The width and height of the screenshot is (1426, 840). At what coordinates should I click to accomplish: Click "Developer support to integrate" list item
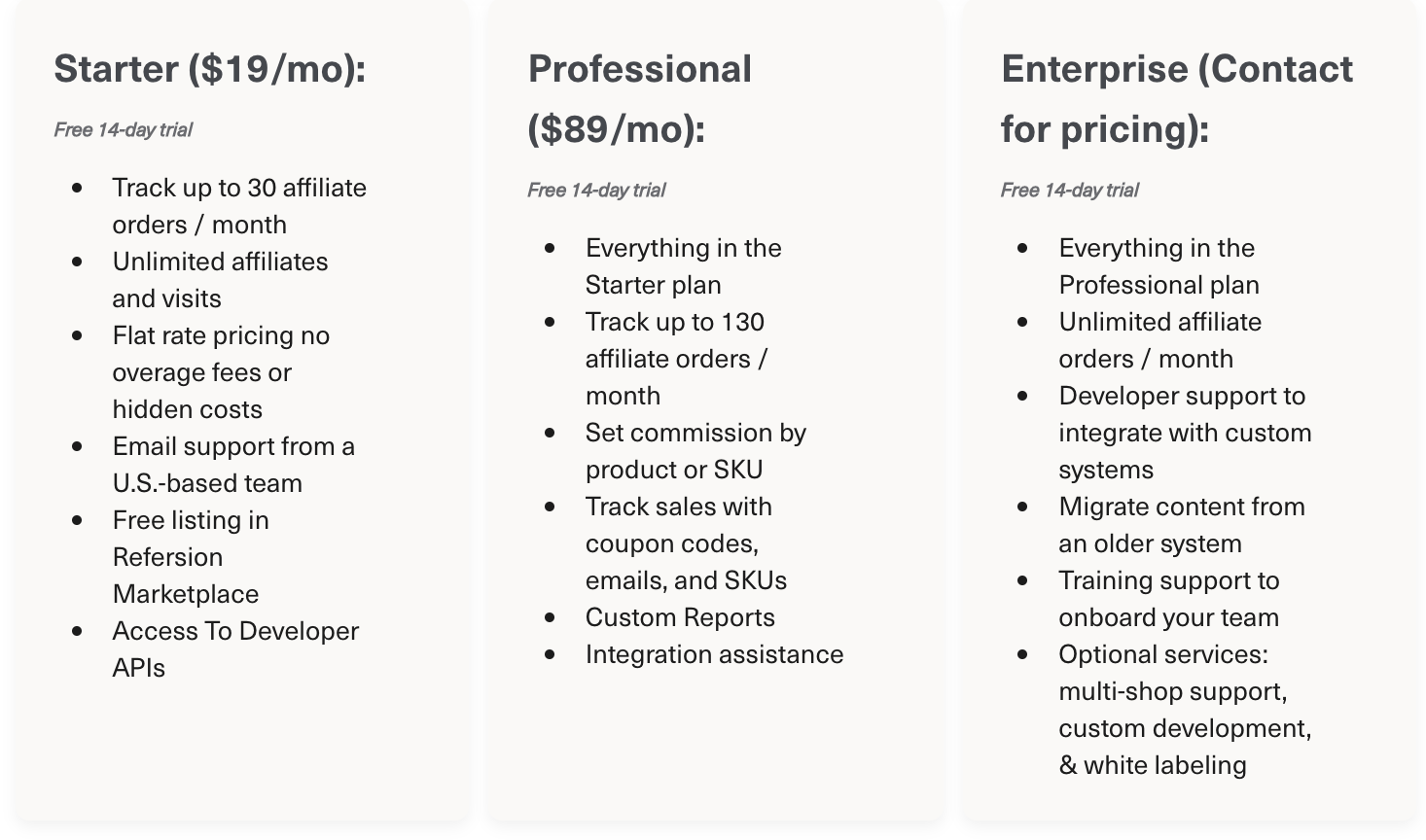click(x=1184, y=433)
